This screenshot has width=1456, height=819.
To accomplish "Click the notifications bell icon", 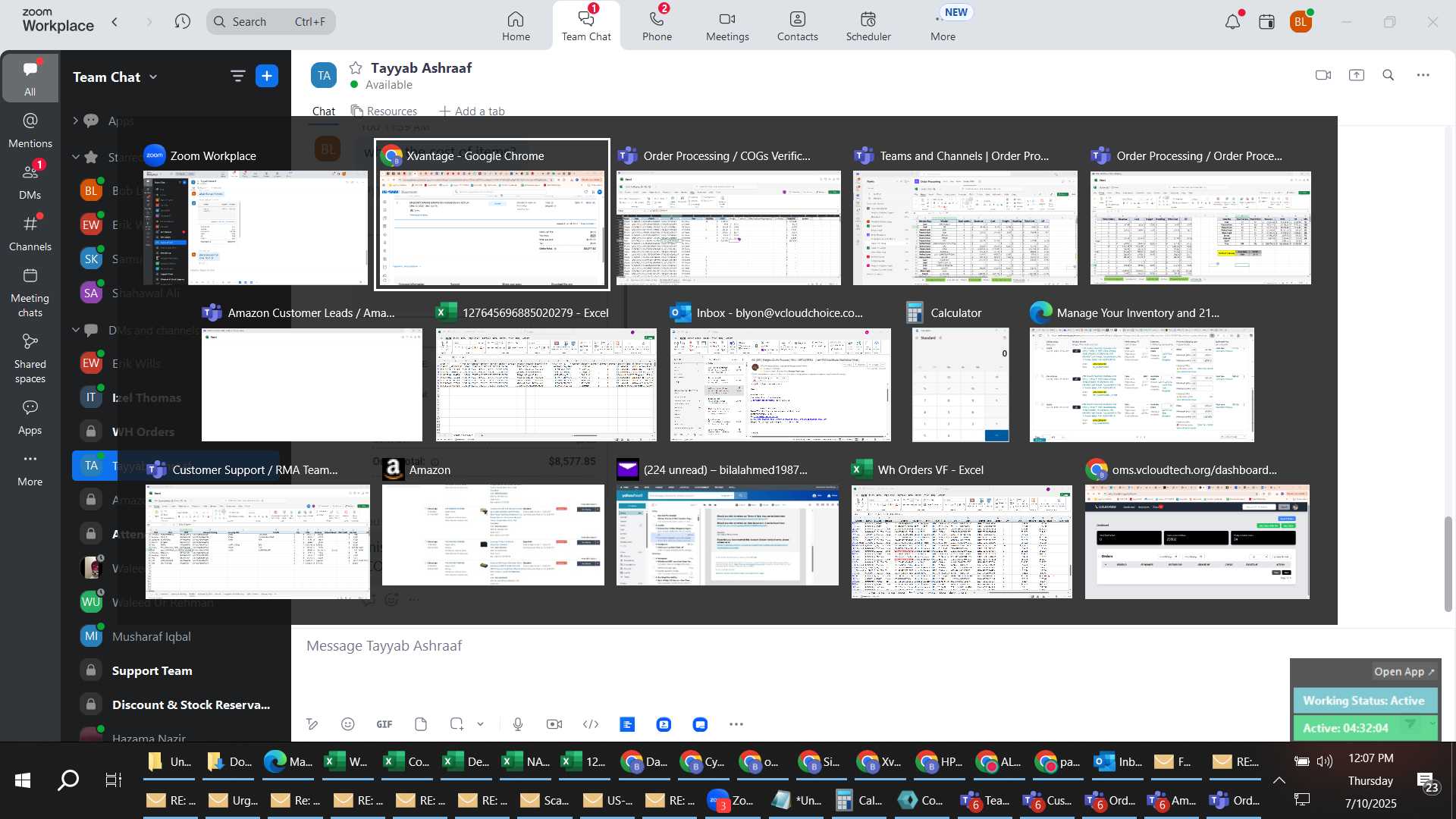I will [1232, 22].
